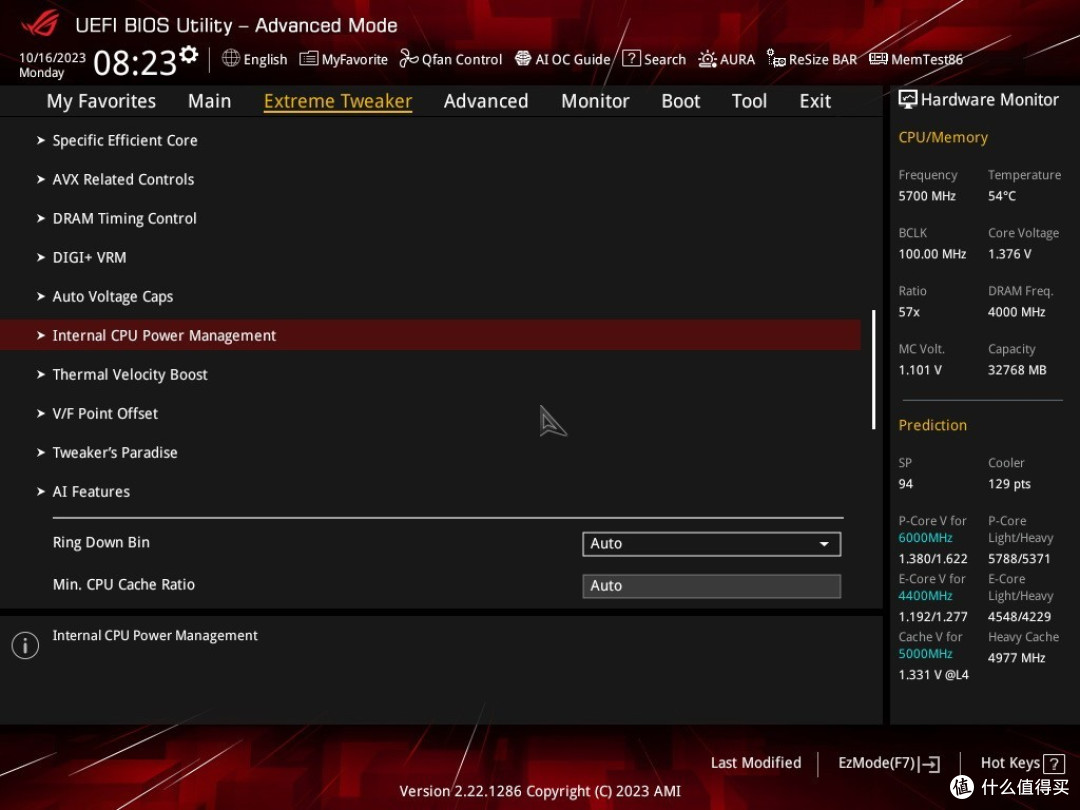Click Min. CPU Cache Ratio label

click(124, 585)
